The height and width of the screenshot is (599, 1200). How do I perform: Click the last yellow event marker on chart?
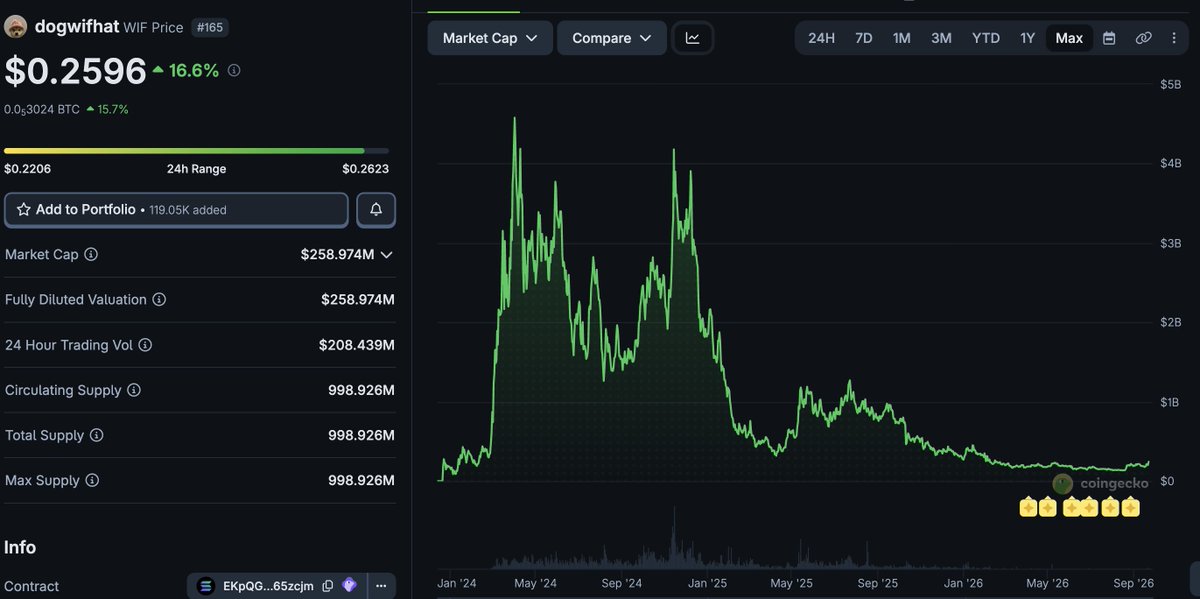pos(1130,508)
